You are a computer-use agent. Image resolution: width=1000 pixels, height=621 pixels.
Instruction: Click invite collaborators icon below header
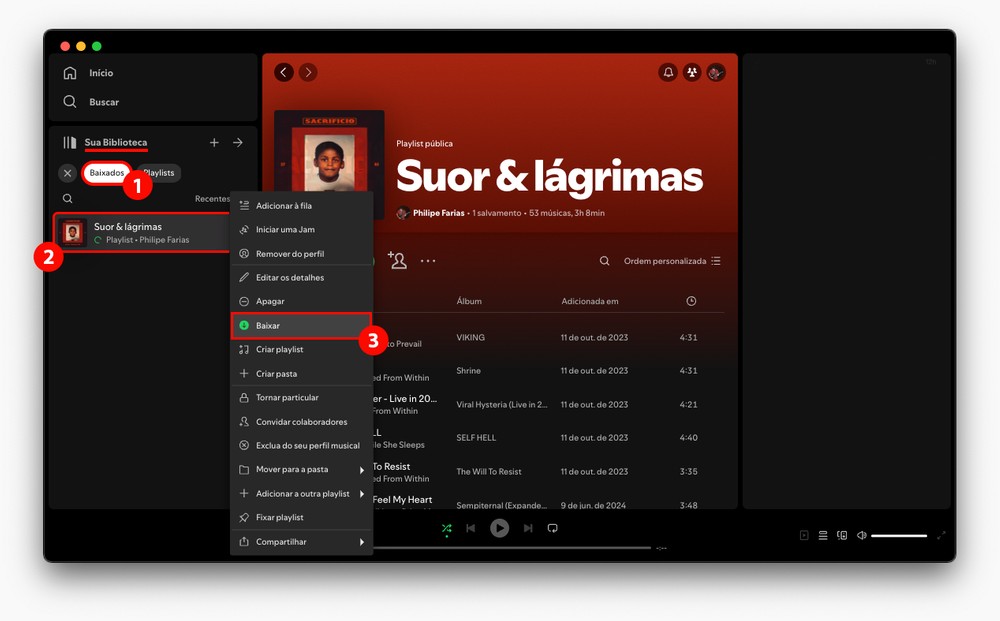(397, 260)
